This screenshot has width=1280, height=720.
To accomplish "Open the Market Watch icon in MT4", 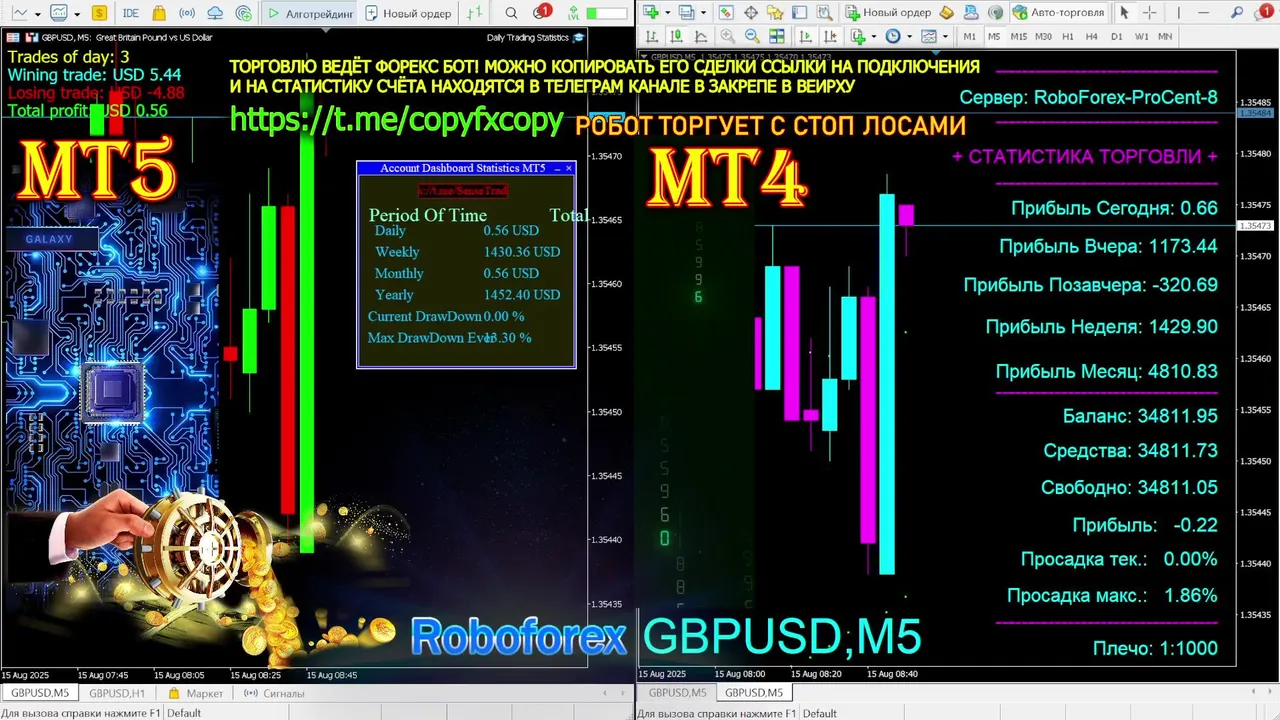I will point(726,13).
